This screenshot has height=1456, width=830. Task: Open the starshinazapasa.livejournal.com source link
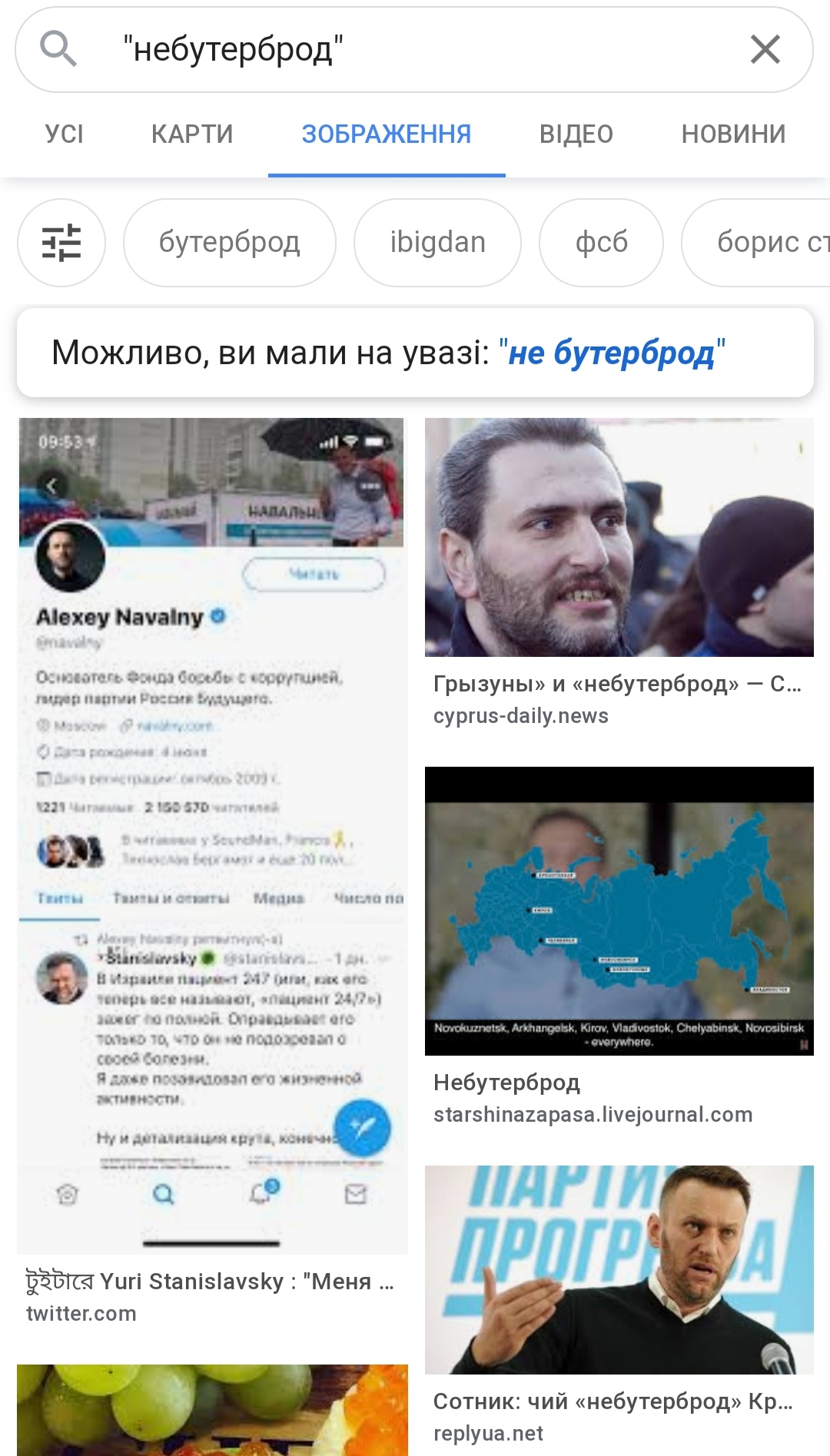[x=593, y=1115]
